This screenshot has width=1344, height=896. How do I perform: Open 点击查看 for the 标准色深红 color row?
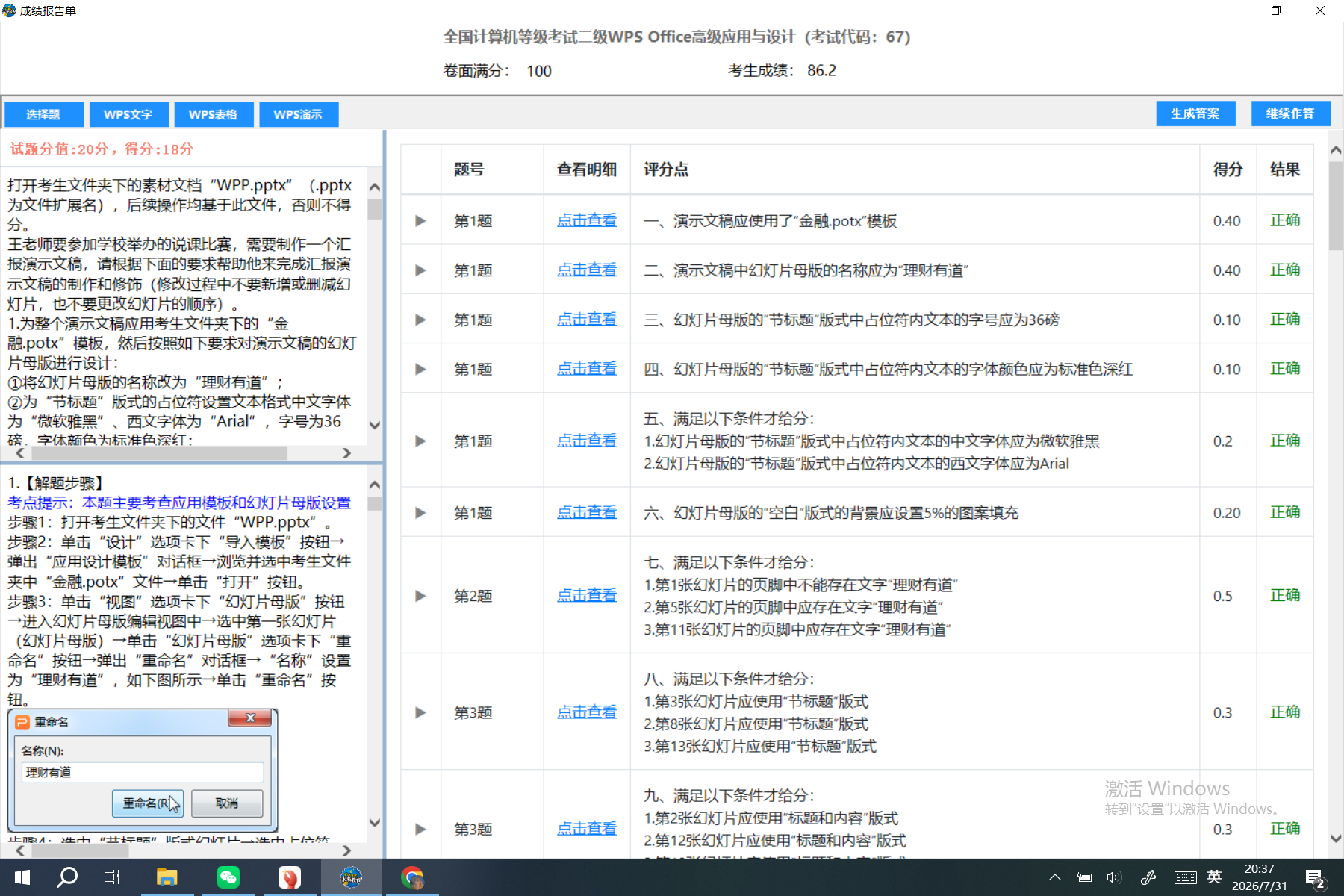click(x=587, y=369)
